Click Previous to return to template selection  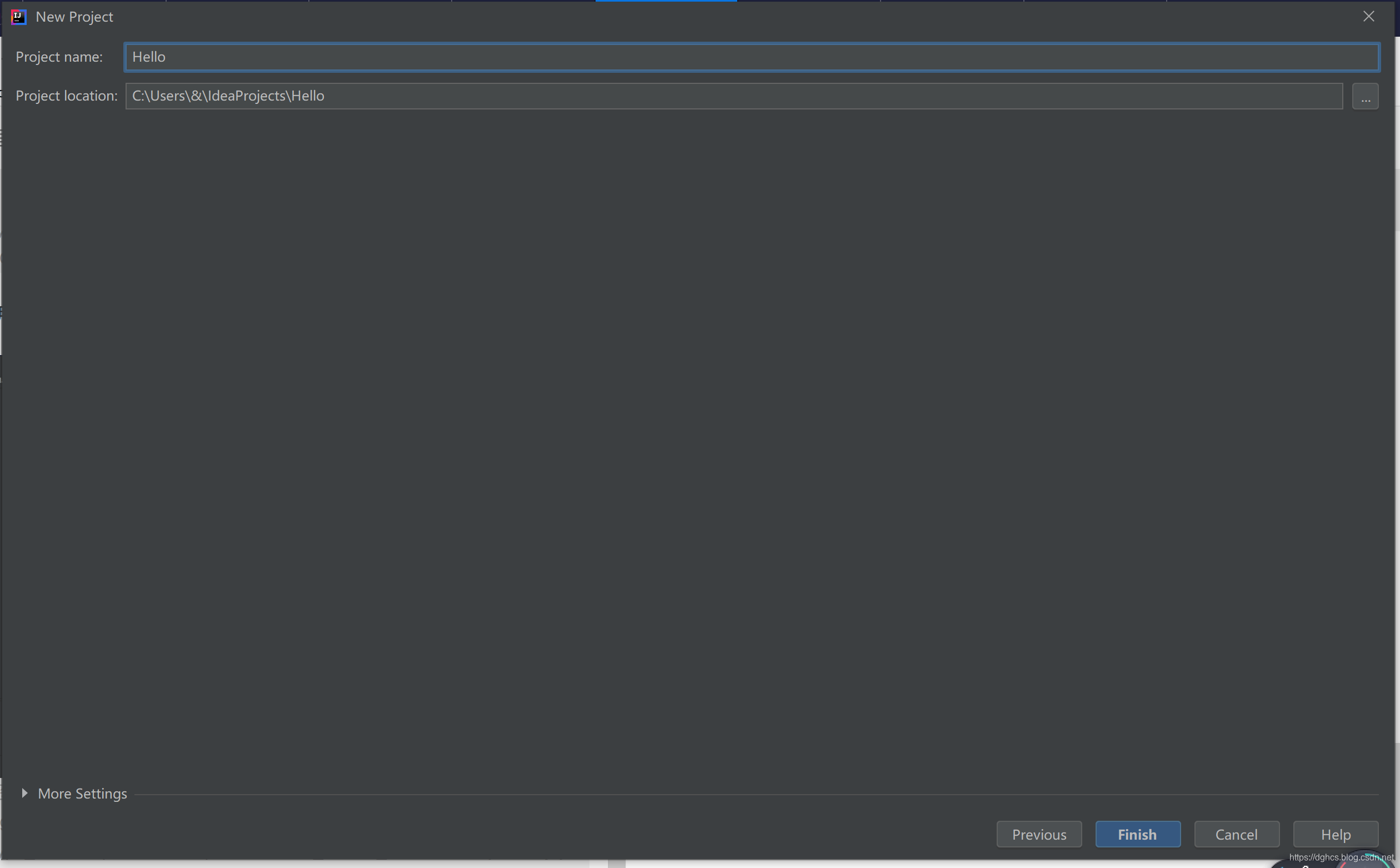(x=1038, y=834)
